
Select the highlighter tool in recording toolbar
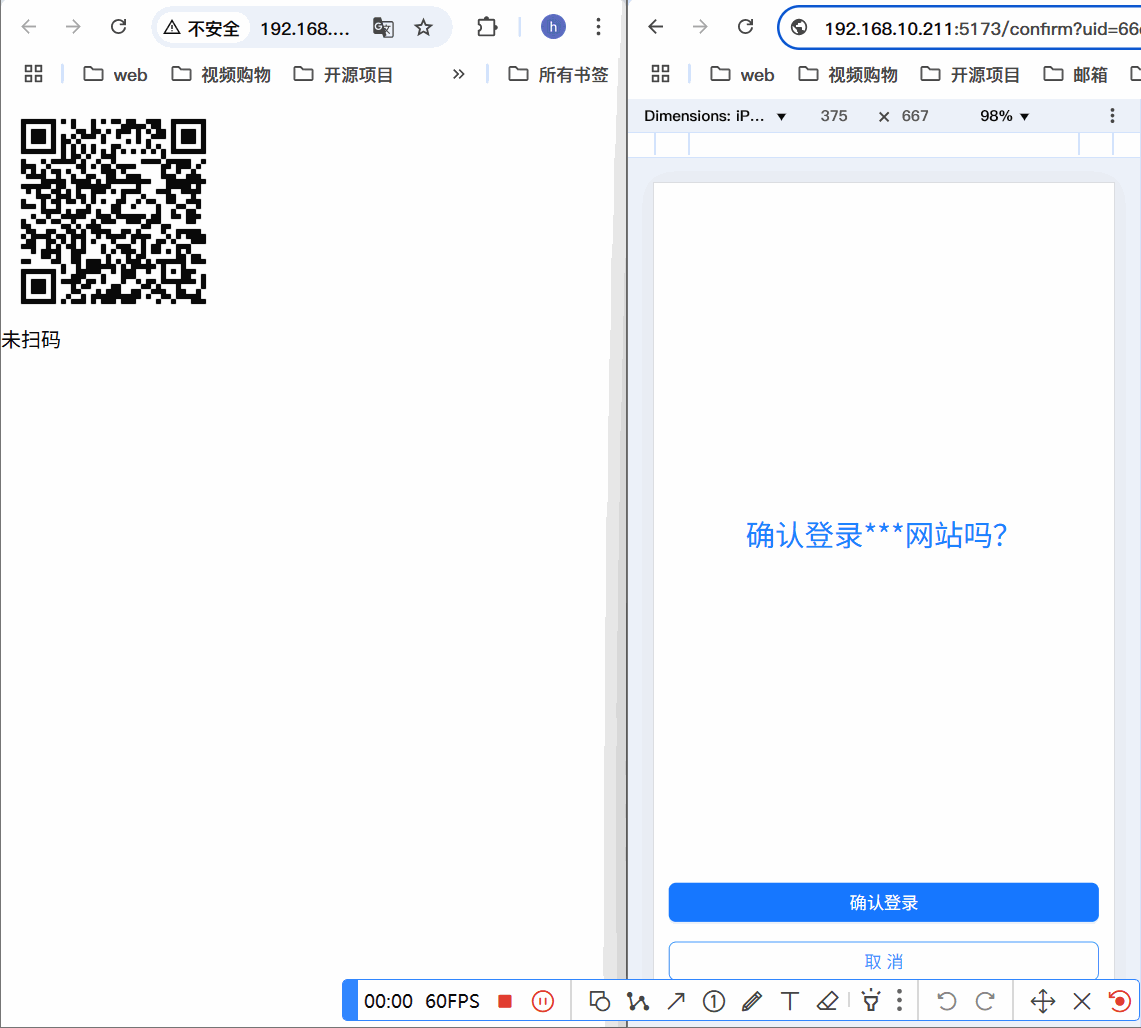870,1000
